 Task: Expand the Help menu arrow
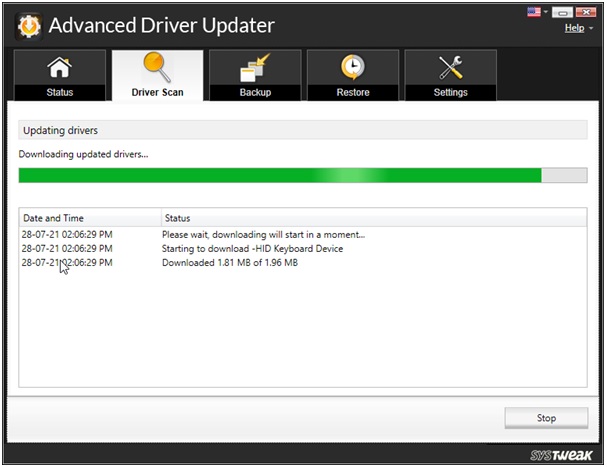[x=591, y=28]
